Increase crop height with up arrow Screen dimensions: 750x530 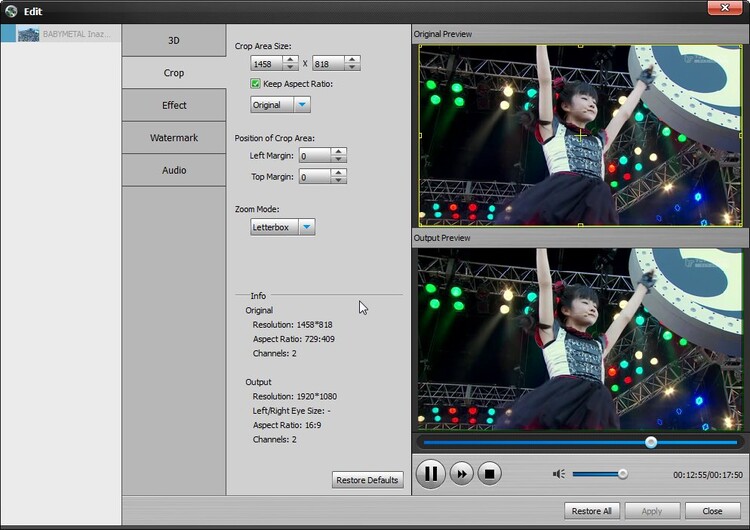(352, 59)
